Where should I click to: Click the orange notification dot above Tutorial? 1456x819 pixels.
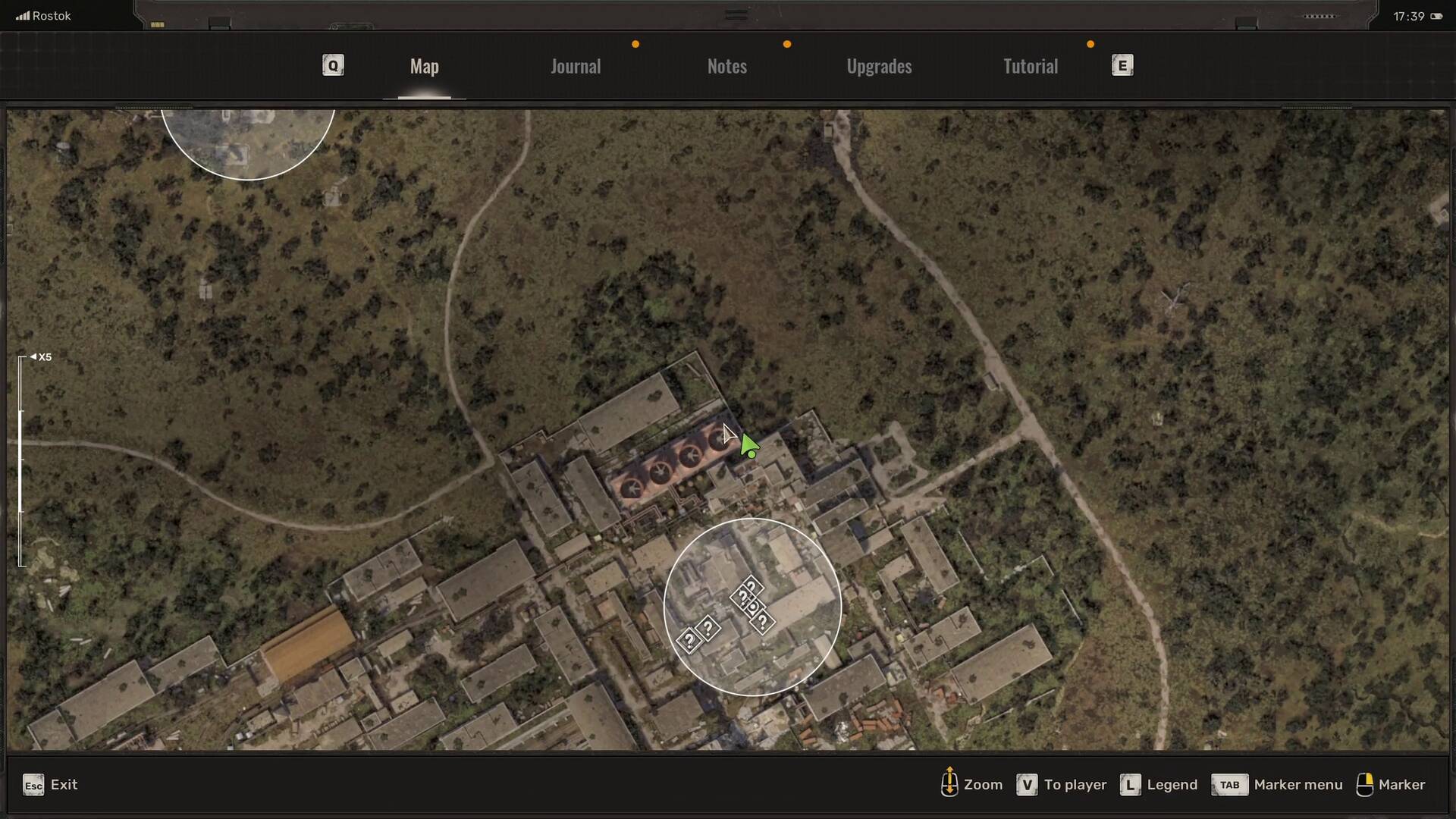(1090, 44)
